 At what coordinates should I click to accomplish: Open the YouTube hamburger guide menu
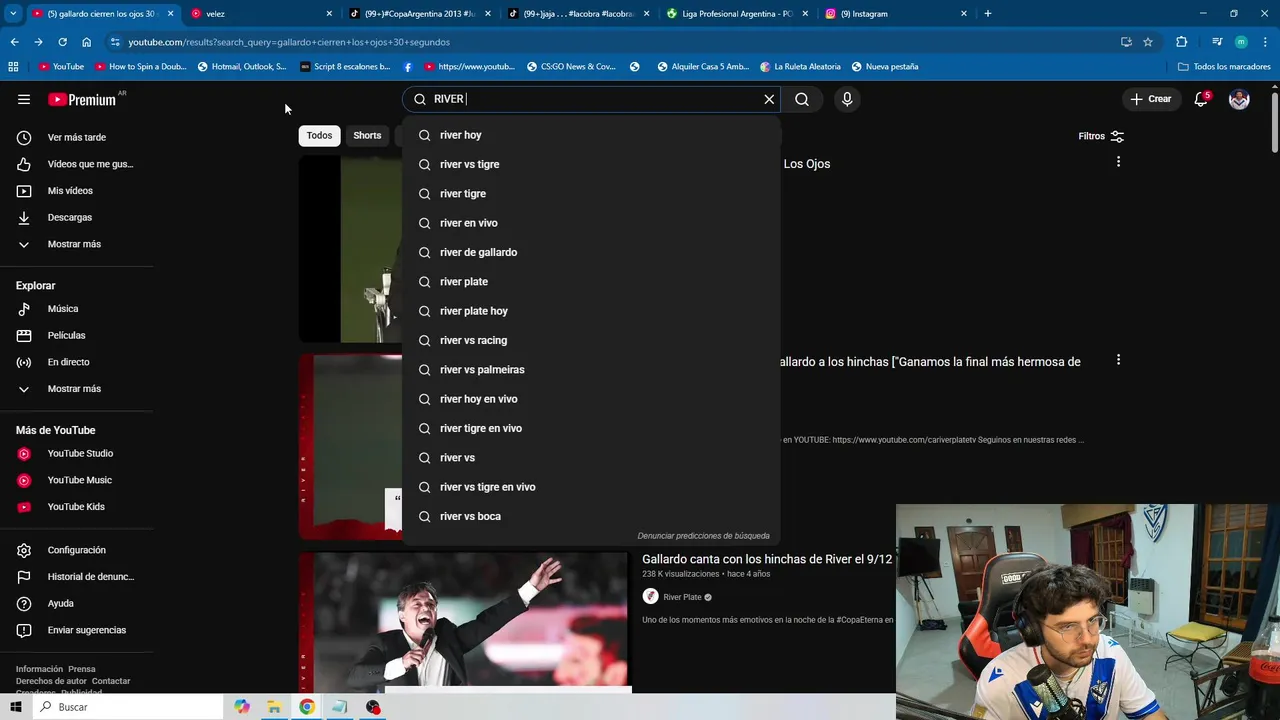(x=24, y=99)
